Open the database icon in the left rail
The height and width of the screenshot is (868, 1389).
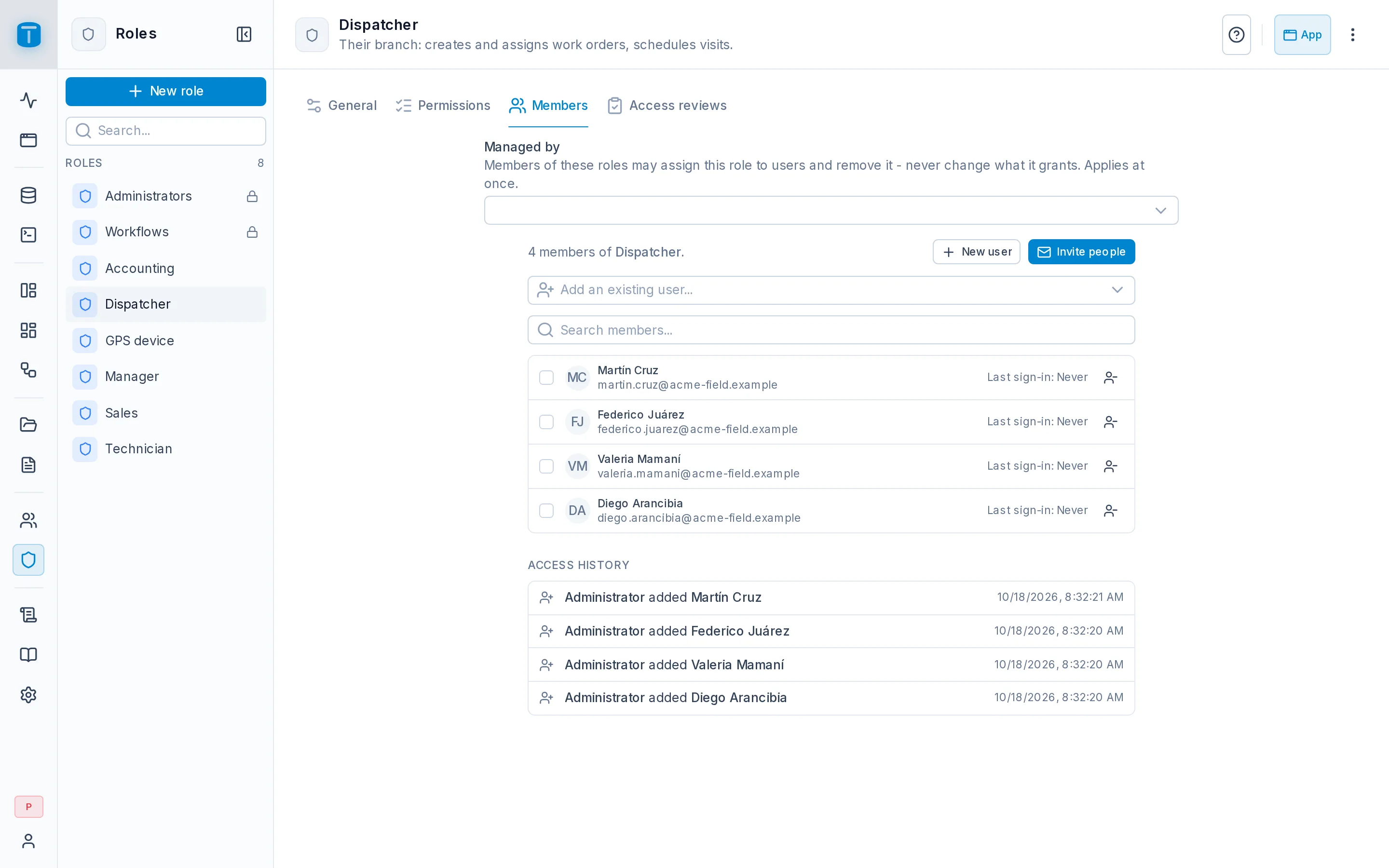point(29,195)
